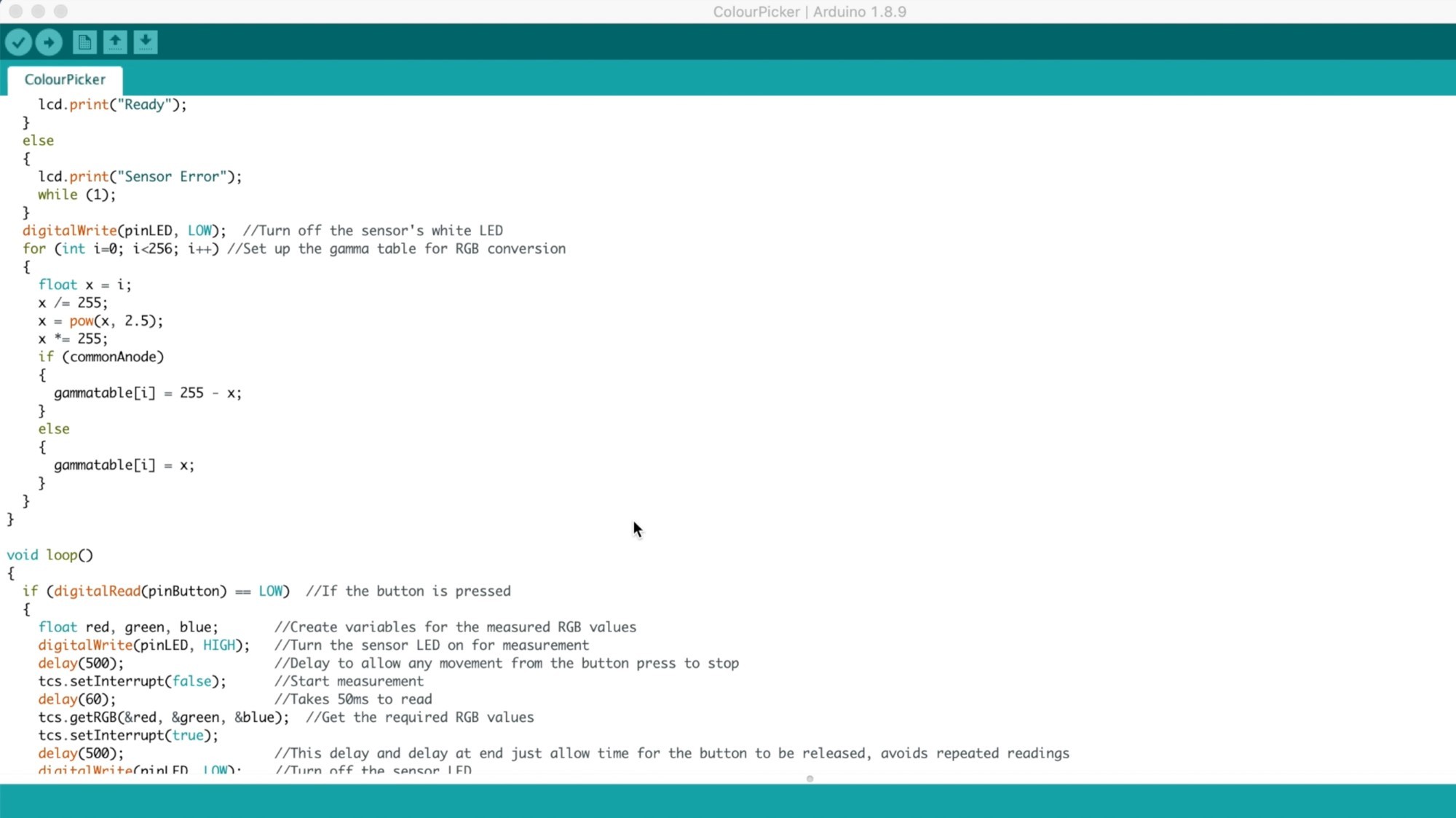Save the sketch with the downward arrow icon
This screenshot has width=1456, height=818.
pyautogui.click(x=145, y=42)
